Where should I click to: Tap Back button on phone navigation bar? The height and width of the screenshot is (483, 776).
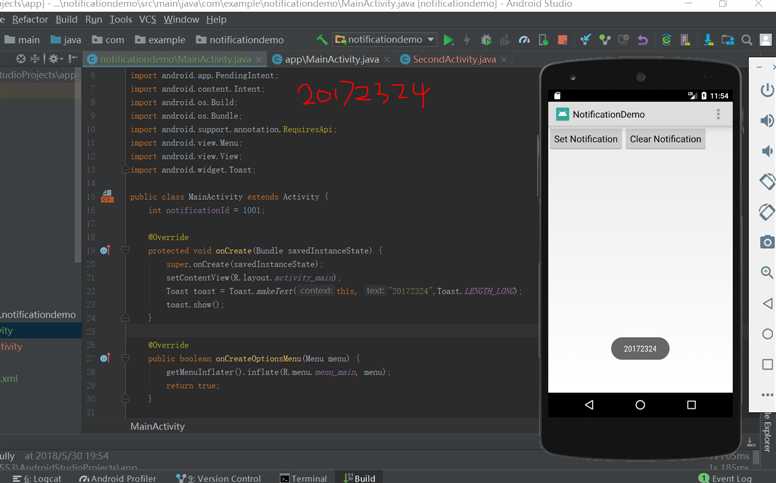[589, 405]
